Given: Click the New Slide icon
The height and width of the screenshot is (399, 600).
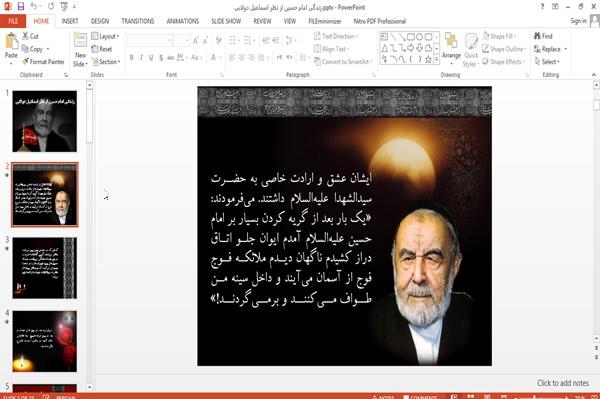Looking at the screenshot, I should click(x=80, y=41).
